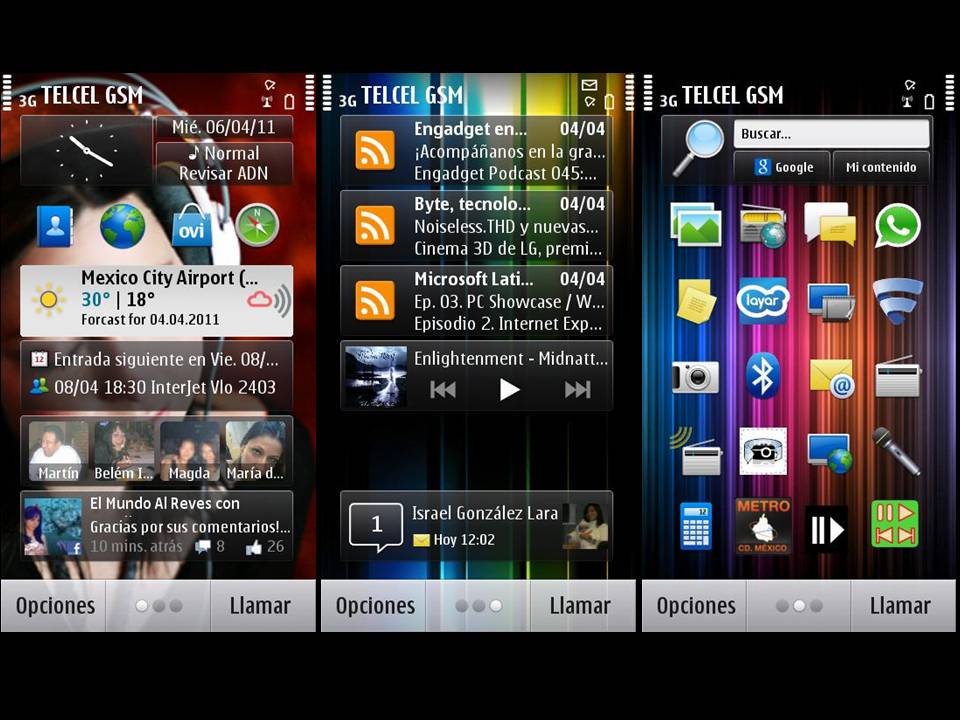Click the magnifying glass search icon
The image size is (960, 720).
click(699, 148)
